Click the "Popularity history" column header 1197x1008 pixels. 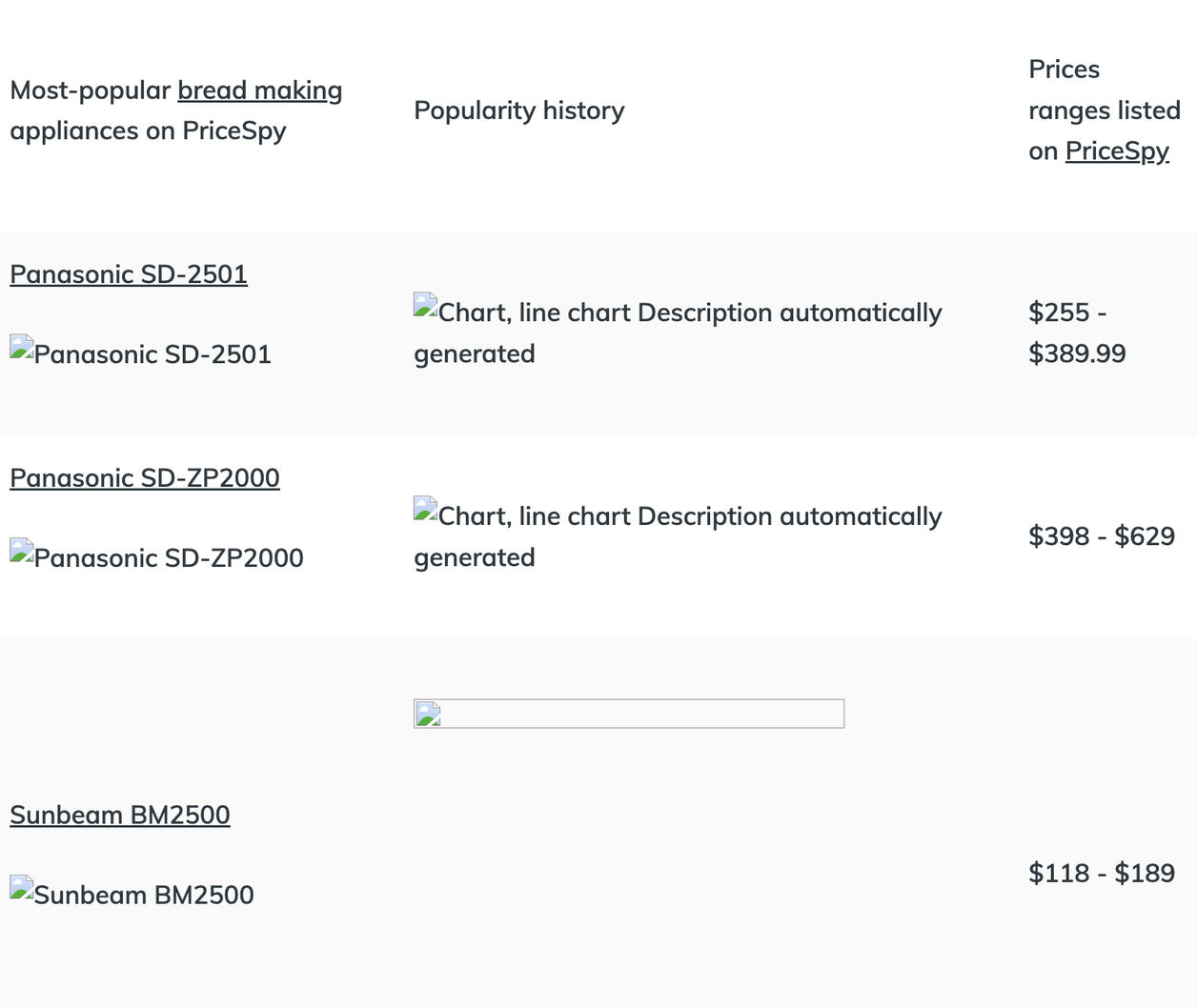coord(519,111)
